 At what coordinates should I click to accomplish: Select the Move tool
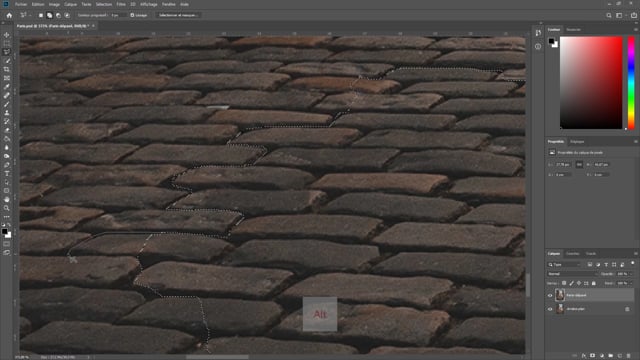click(x=7, y=35)
